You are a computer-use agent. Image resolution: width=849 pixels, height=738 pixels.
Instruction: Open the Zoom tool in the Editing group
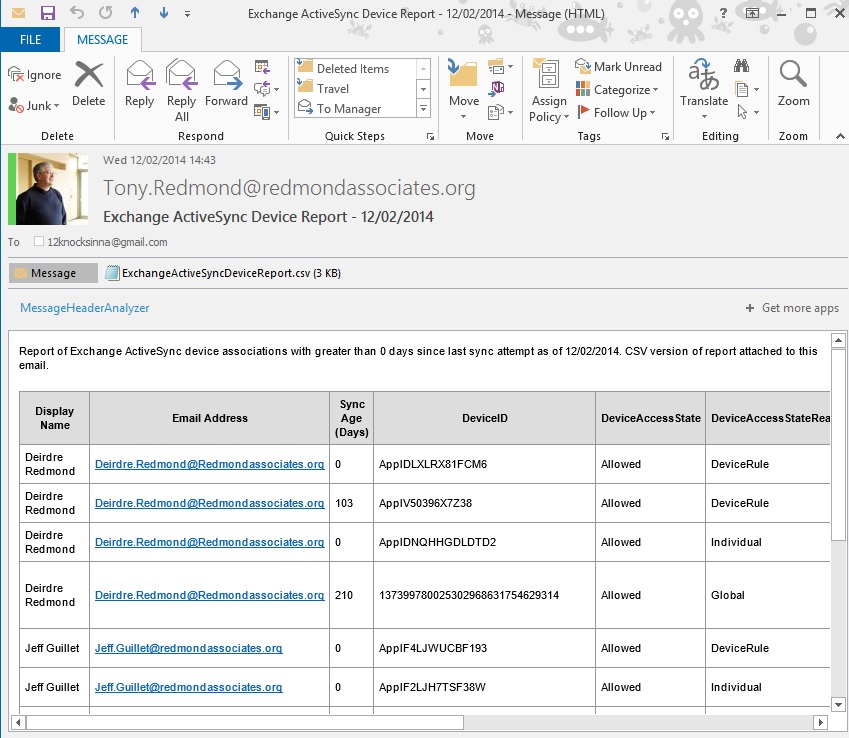click(x=793, y=85)
